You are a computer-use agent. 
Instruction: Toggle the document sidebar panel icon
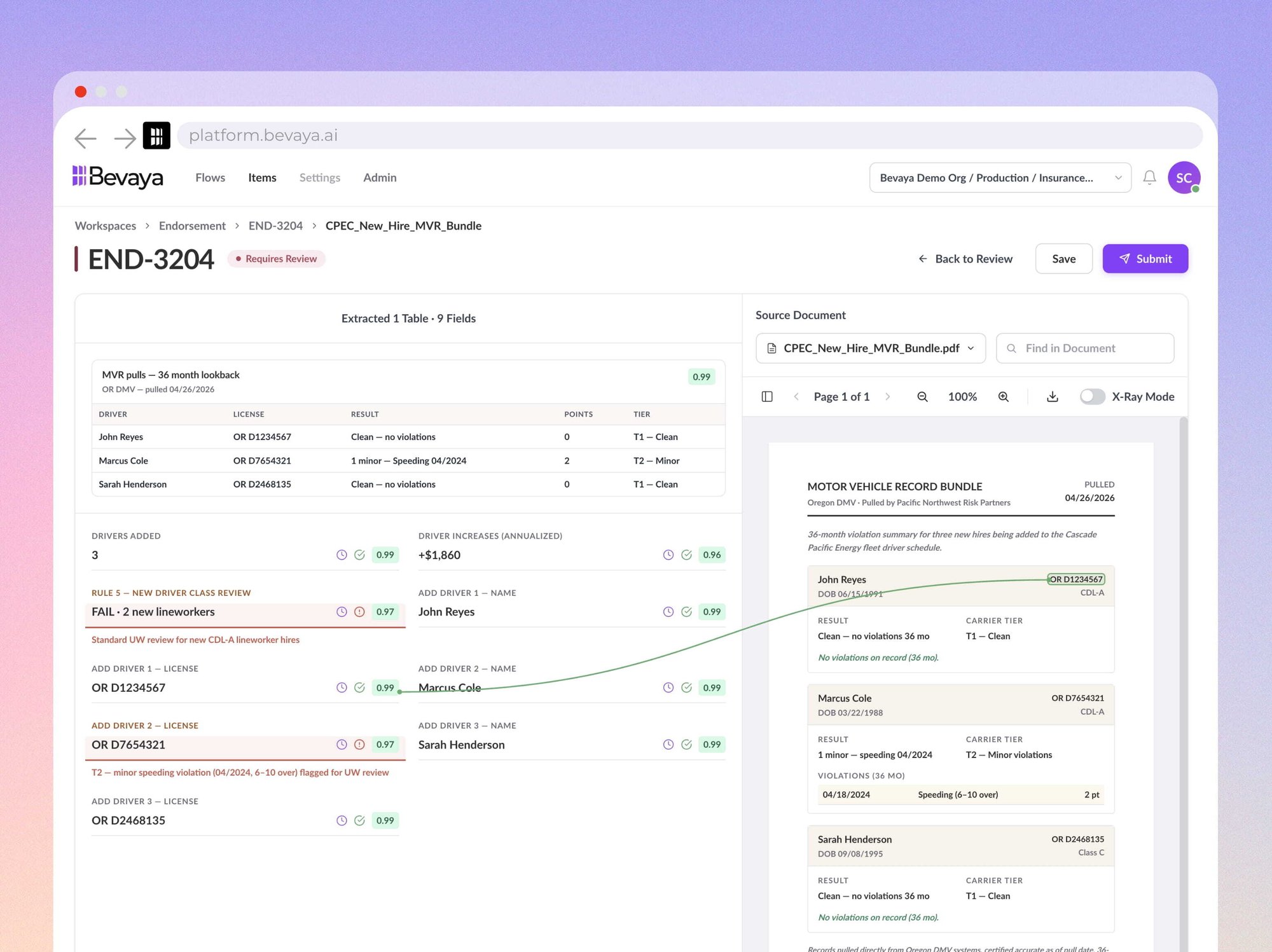coord(767,397)
